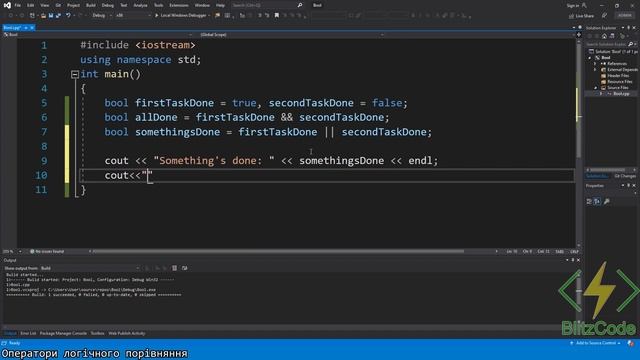Open the Git menu
The height and width of the screenshot is (360, 640).
point(58,5)
